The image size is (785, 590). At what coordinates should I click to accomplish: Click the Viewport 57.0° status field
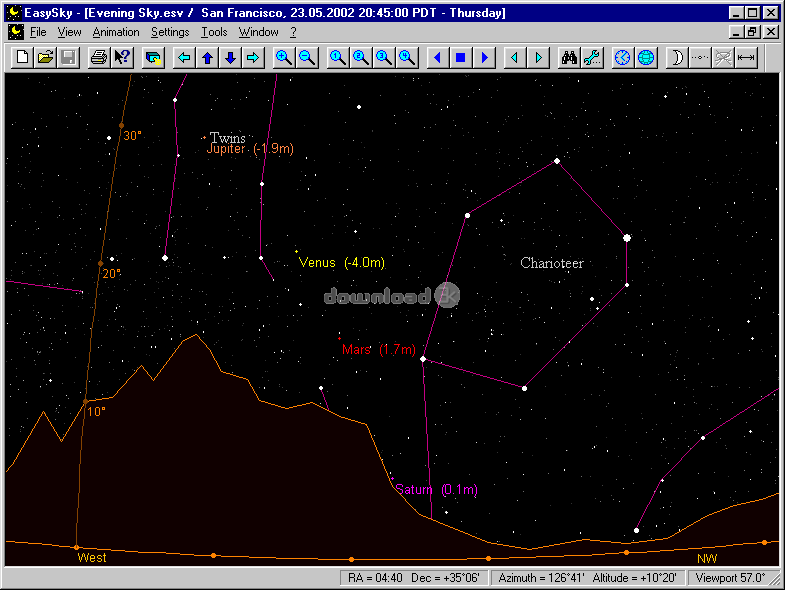730,578
